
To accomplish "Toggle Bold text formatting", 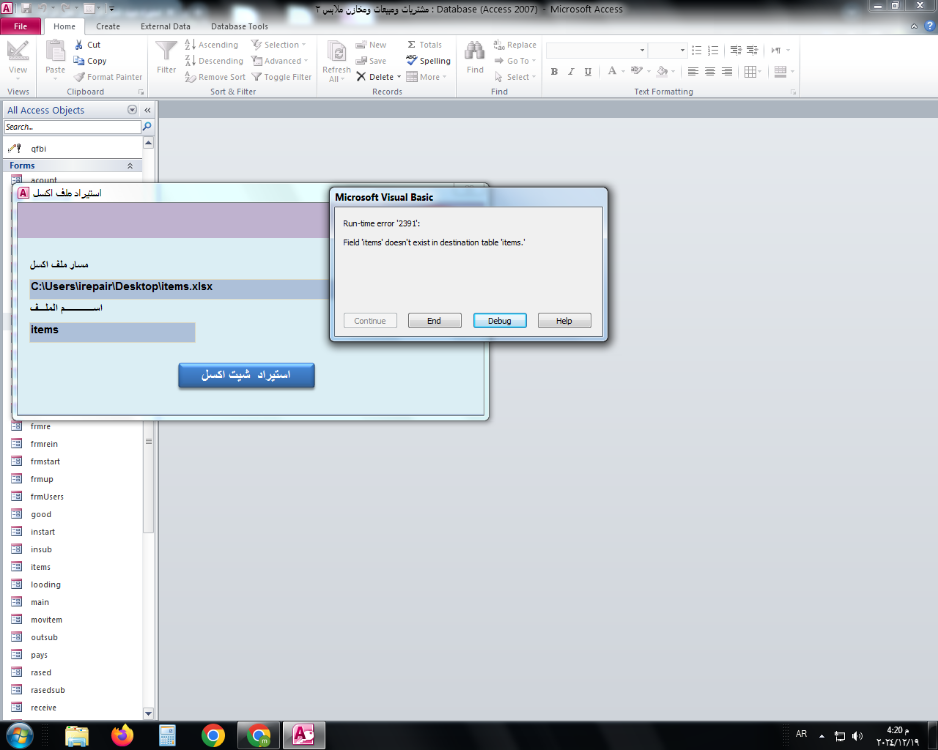I will click(554, 72).
